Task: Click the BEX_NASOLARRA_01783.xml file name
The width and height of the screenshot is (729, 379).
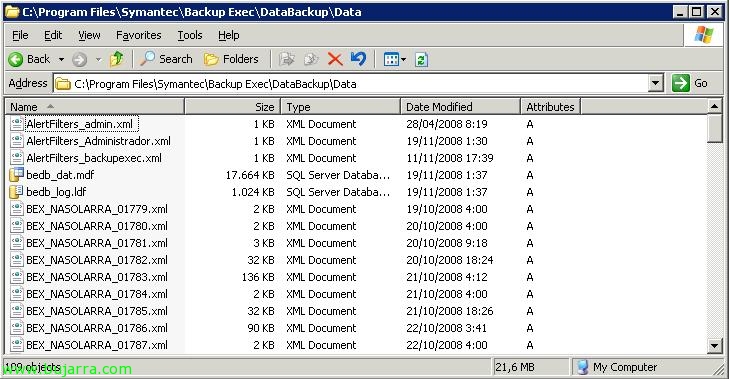Action: (97, 277)
